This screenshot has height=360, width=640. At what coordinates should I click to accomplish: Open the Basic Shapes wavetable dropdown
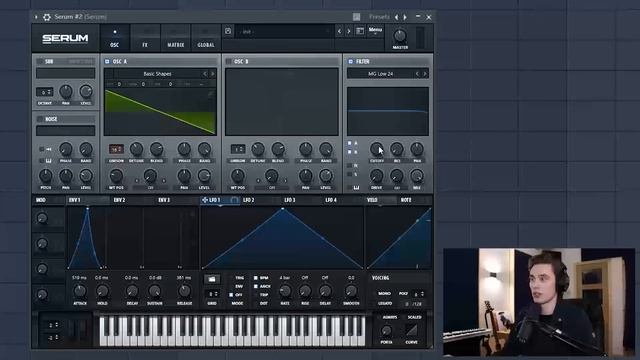click(157, 74)
